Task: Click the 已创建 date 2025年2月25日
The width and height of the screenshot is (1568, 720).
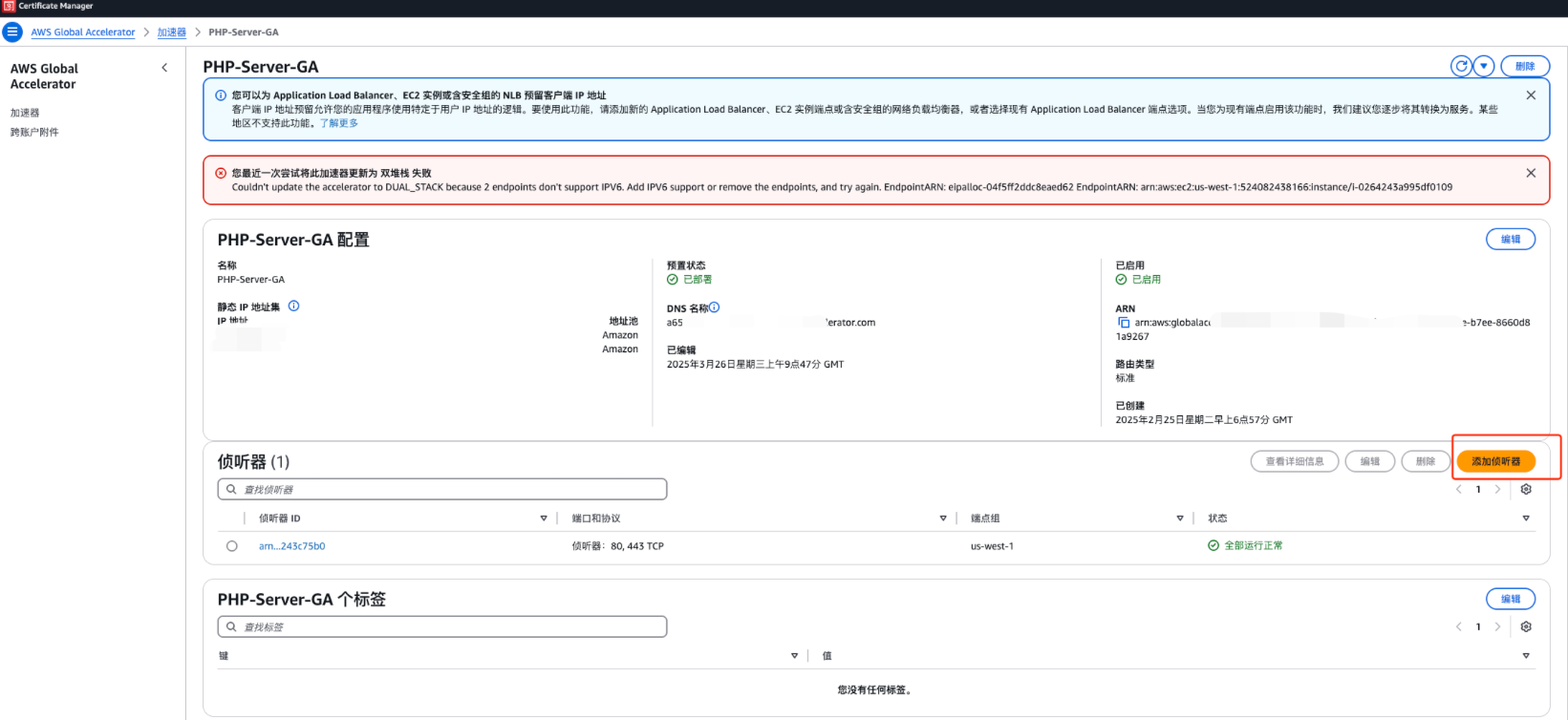Action: [x=1204, y=420]
